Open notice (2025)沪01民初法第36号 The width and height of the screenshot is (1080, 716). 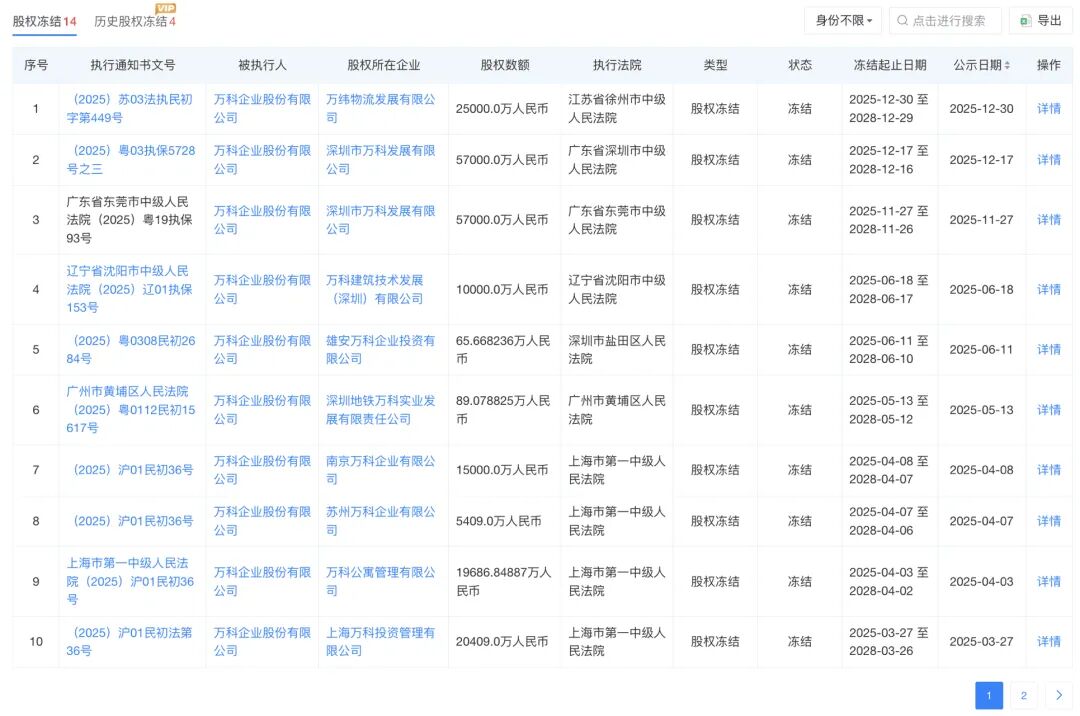[129, 642]
